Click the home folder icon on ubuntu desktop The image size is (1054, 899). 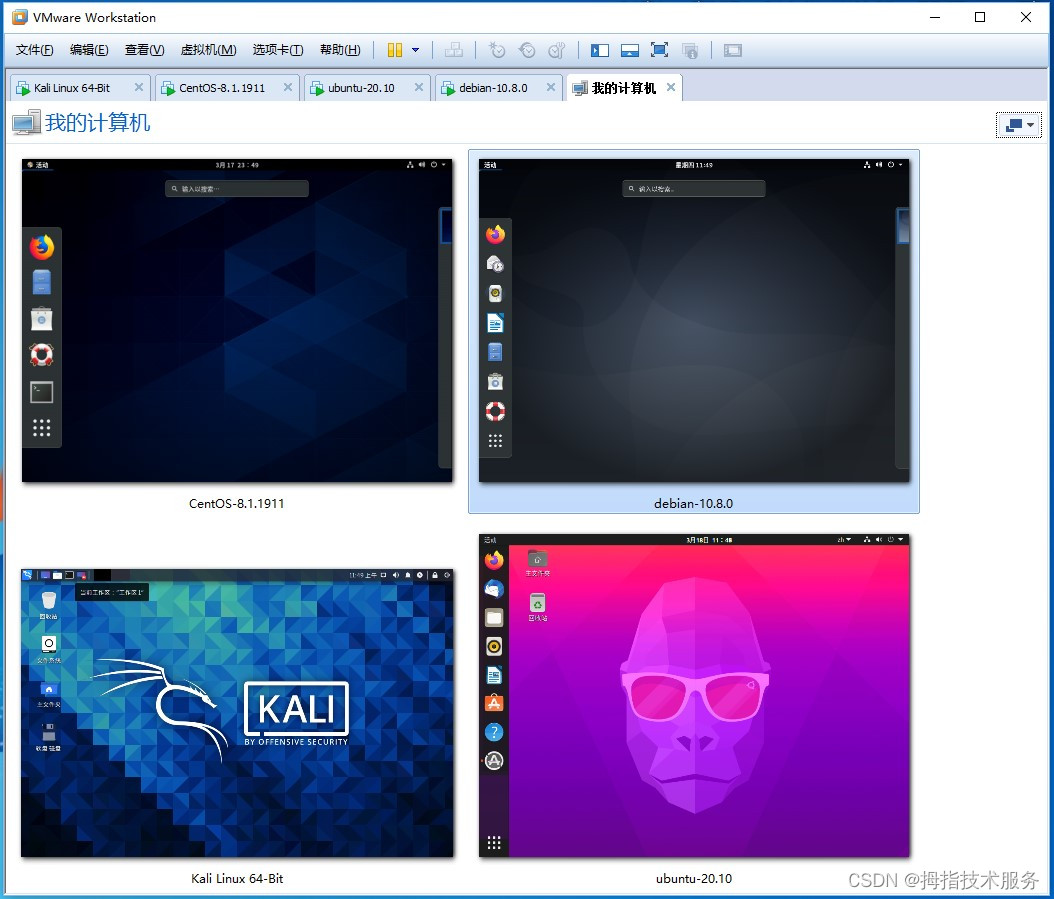coord(538,559)
